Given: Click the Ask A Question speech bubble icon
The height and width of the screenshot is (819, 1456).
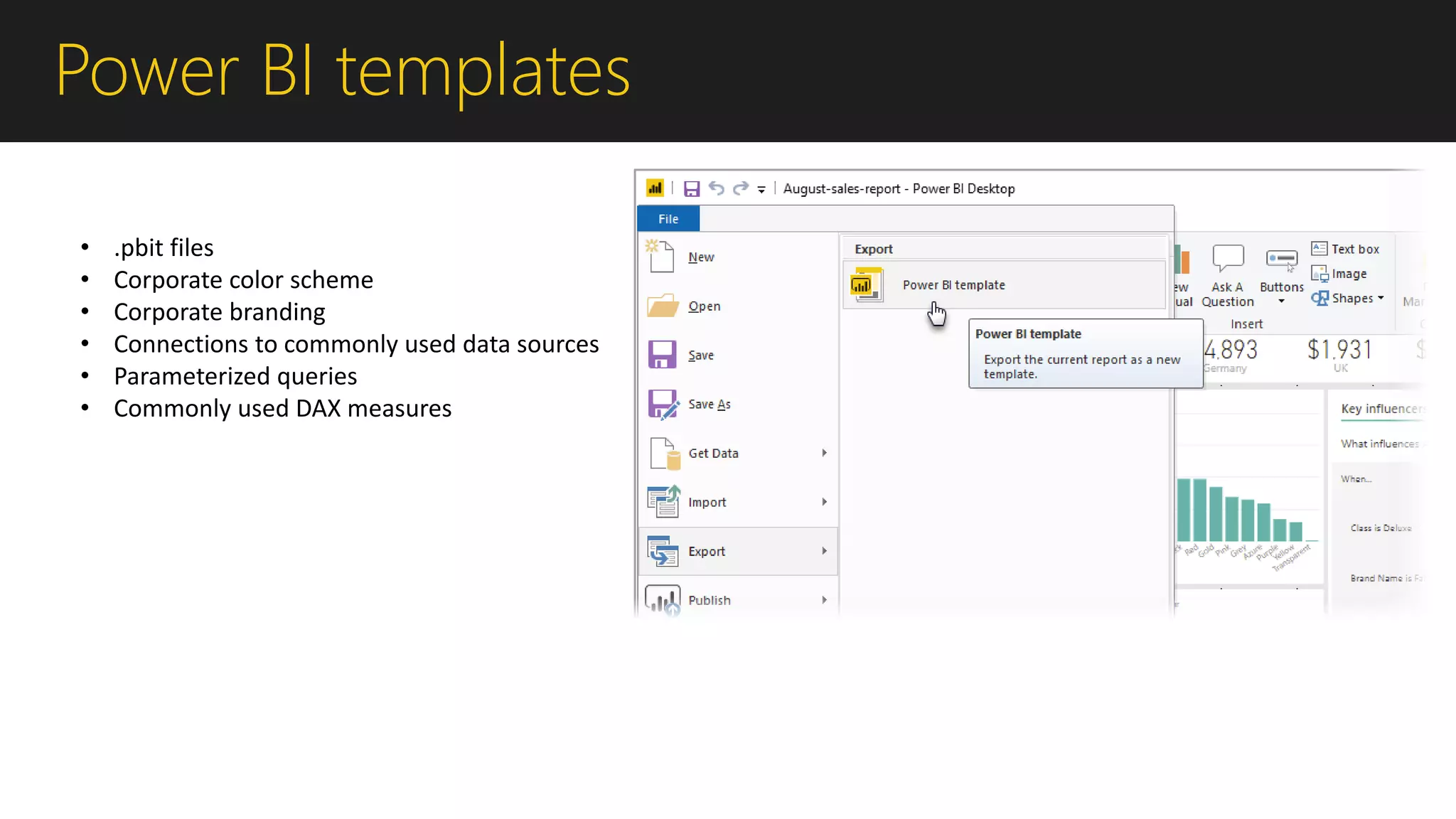Looking at the screenshot, I should pos(1228,259).
